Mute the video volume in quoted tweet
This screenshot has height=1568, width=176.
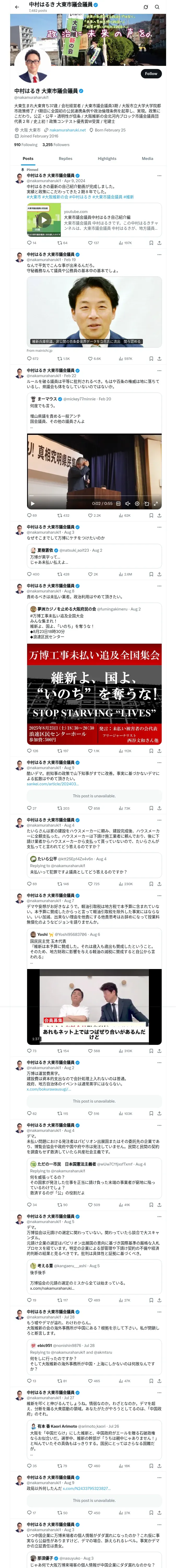coord(128,503)
